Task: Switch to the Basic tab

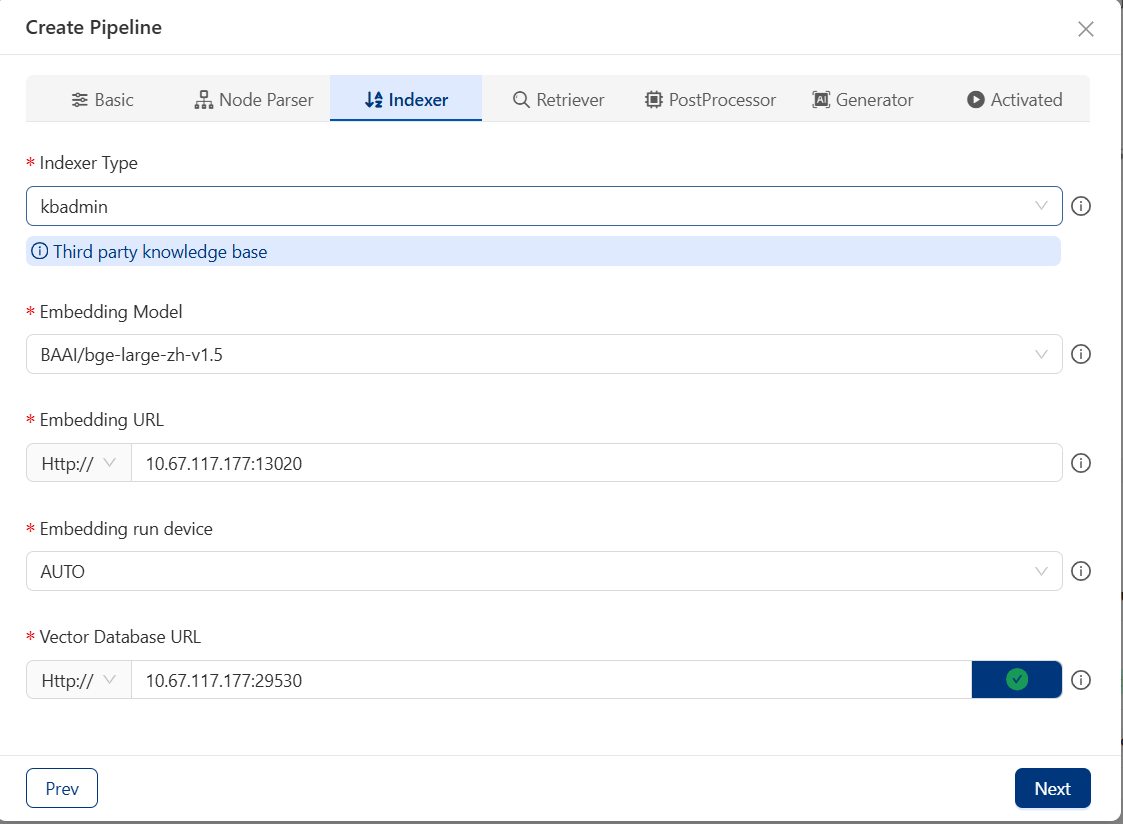Action: [x=102, y=100]
